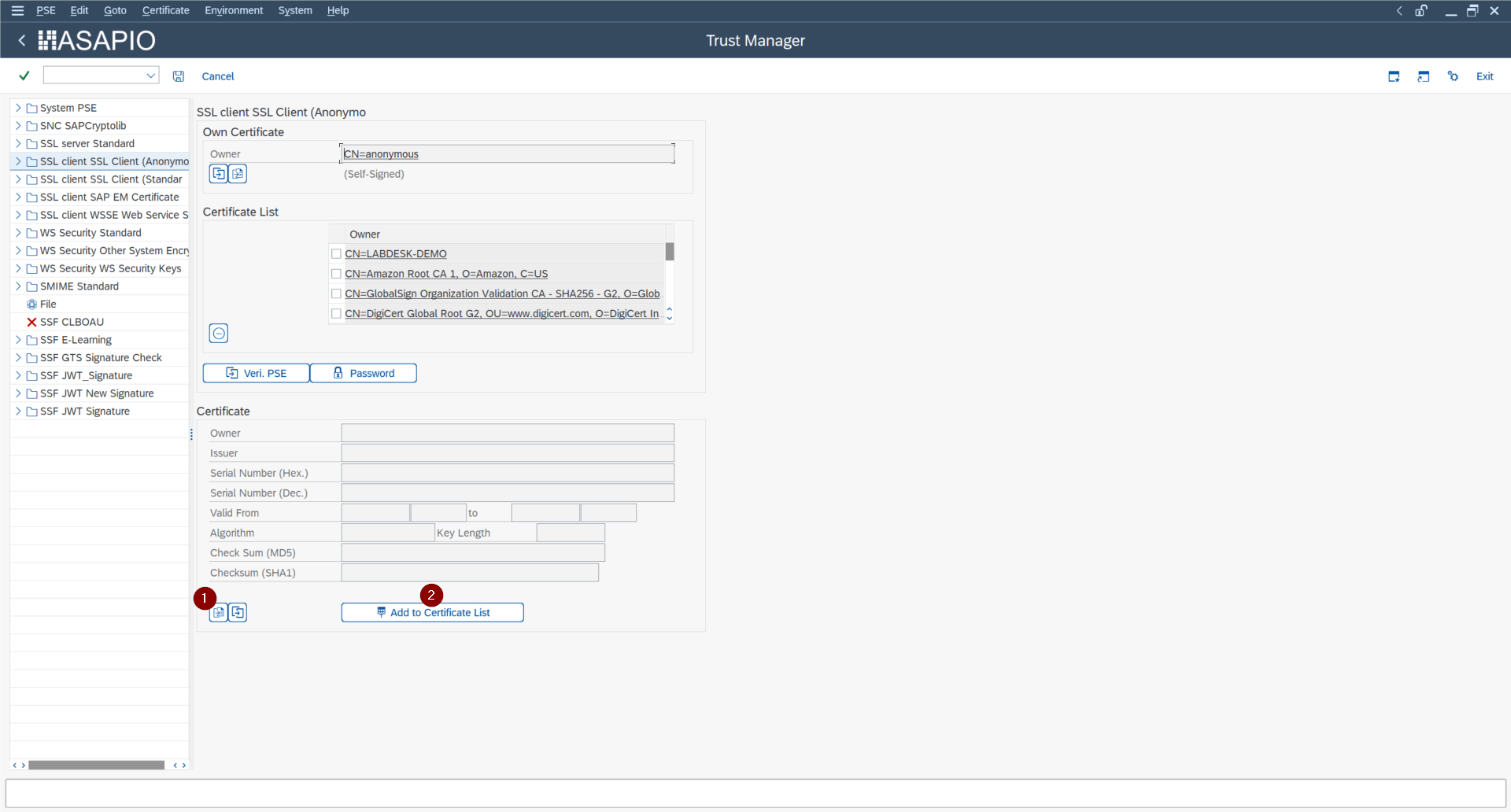Click the remove certificate minus icon

tap(219, 334)
